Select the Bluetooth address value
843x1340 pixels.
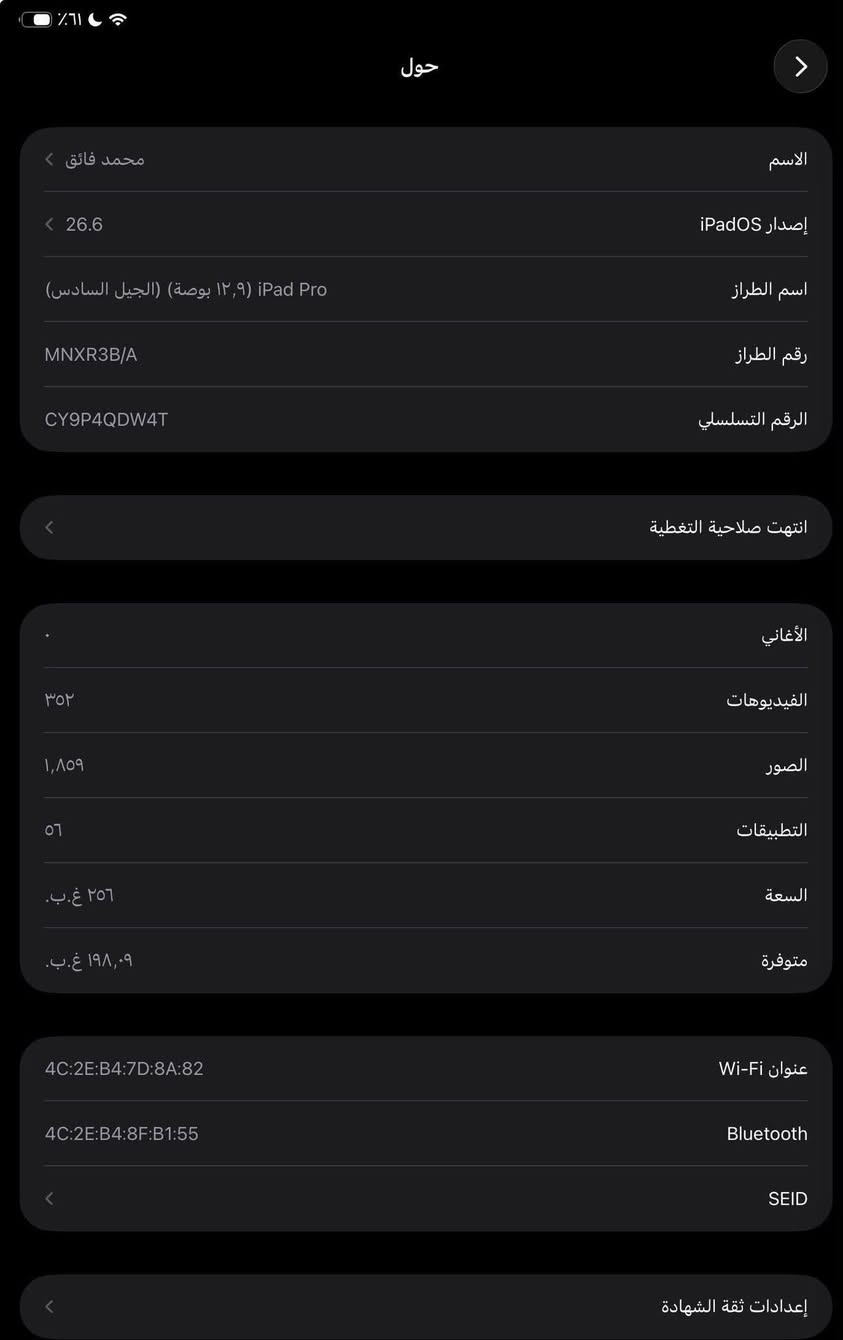122,1133
